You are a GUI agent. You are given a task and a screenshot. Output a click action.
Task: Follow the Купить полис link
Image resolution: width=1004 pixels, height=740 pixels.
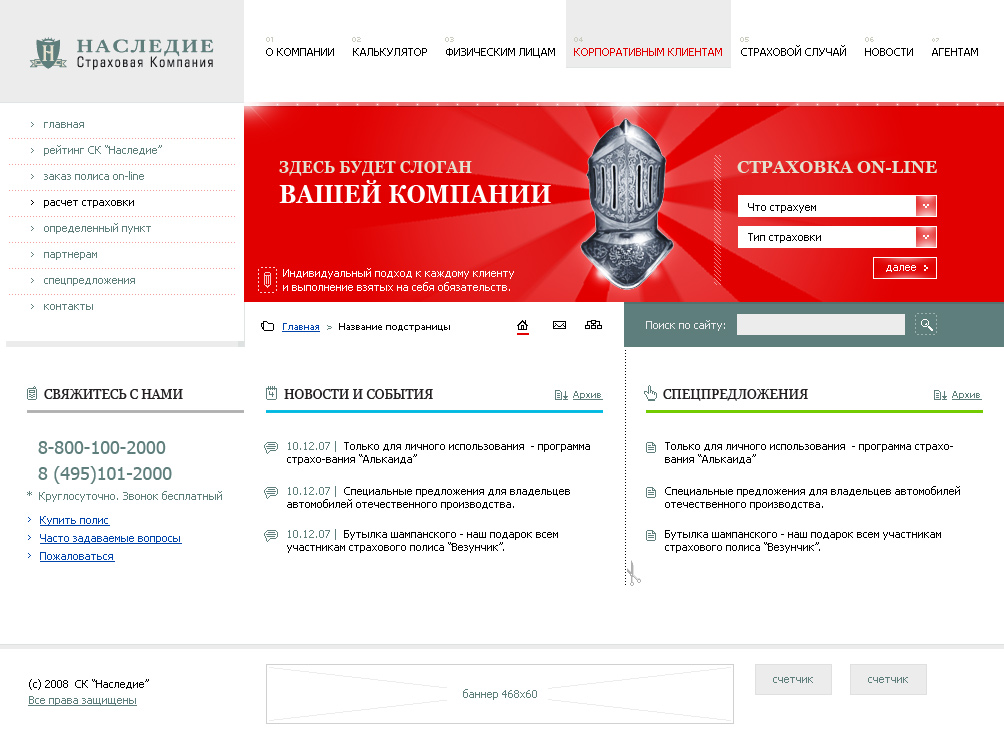pyautogui.click(x=73, y=520)
